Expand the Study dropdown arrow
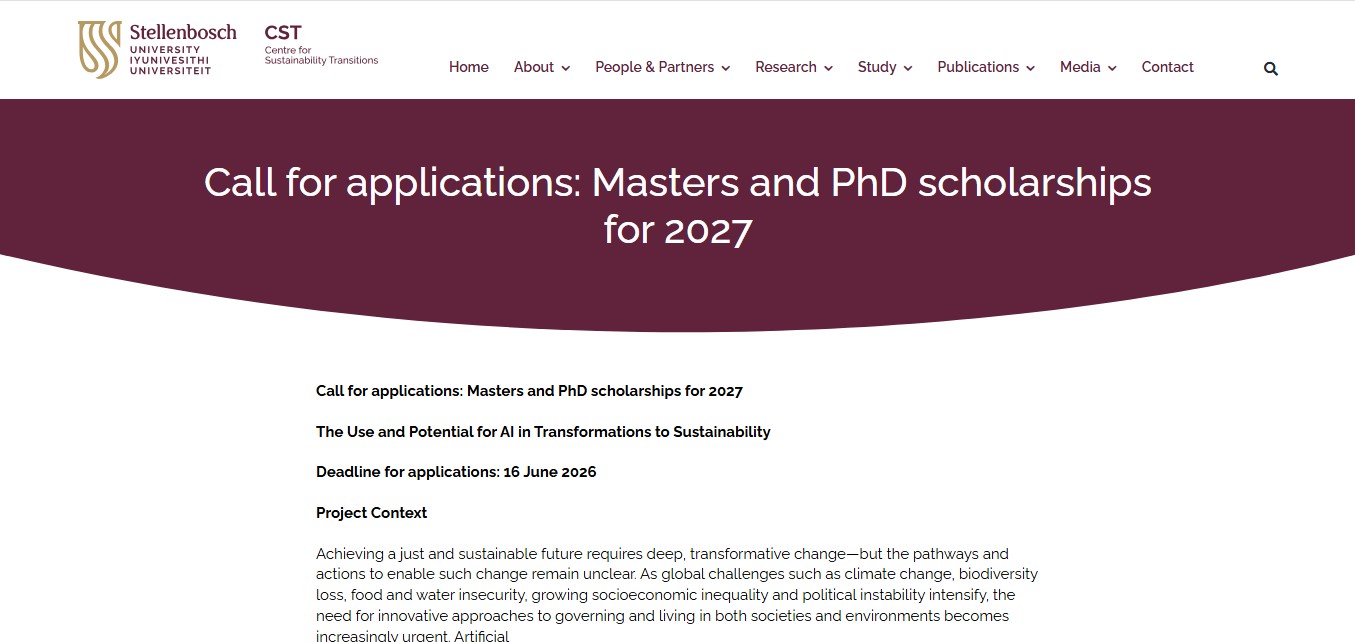 click(x=908, y=68)
